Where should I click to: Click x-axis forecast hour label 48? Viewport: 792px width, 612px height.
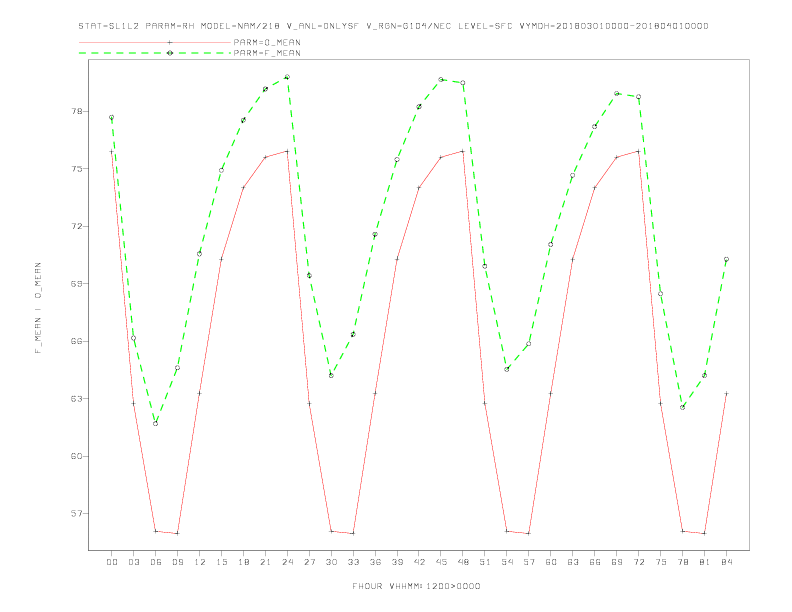click(x=463, y=562)
